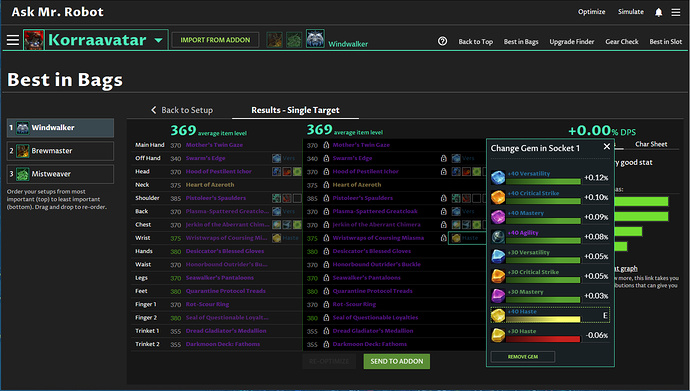Open the top-right hamburger menu
Image resolution: width=690 pixels, height=391 pixels.
[675, 12]
